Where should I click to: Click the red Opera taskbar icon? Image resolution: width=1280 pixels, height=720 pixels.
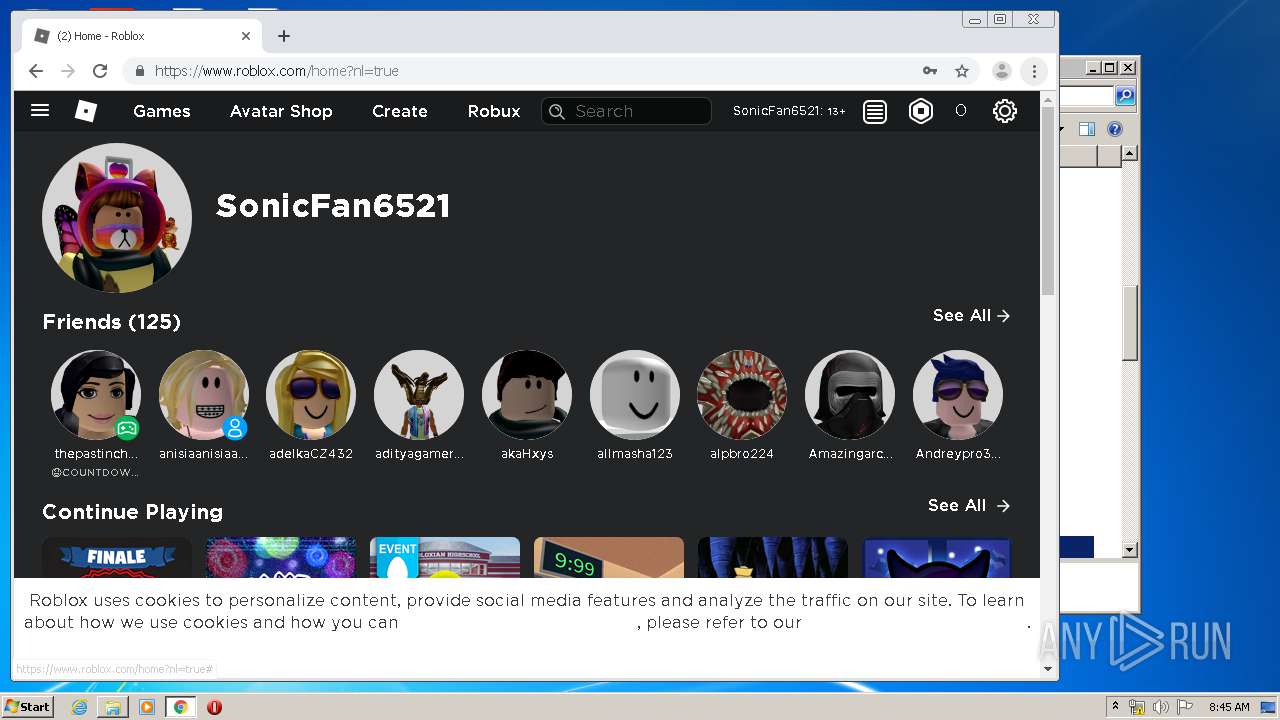(214, 707)
